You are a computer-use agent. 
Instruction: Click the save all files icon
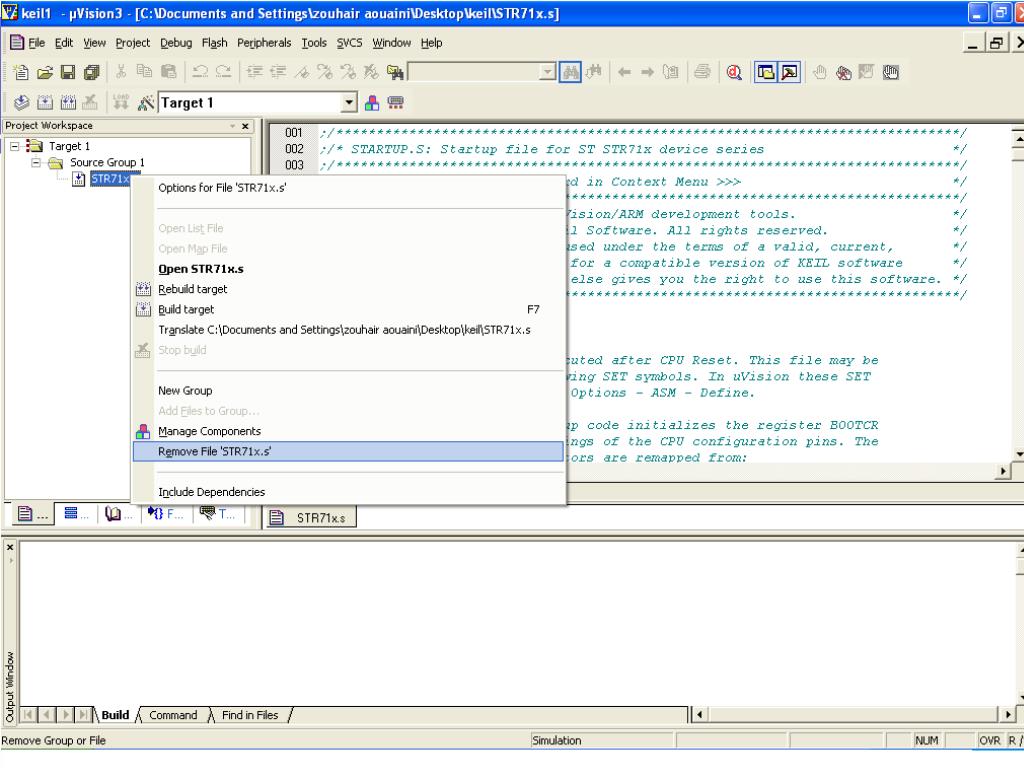(x=91, y=72)
